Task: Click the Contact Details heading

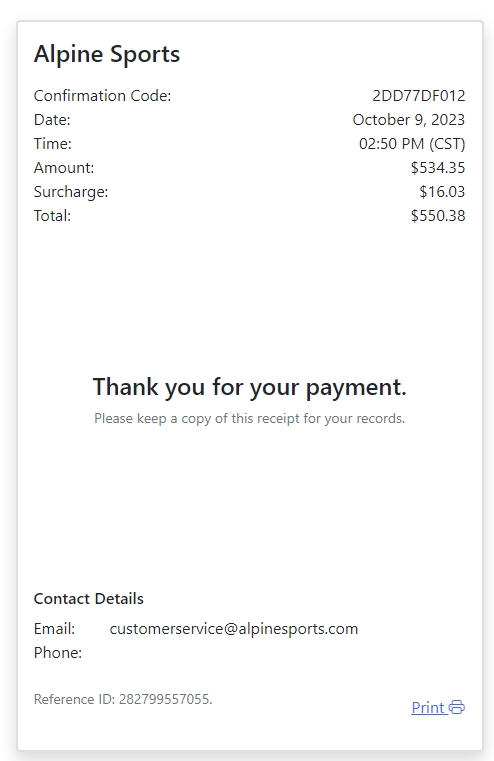Action: tap(89, 599)
